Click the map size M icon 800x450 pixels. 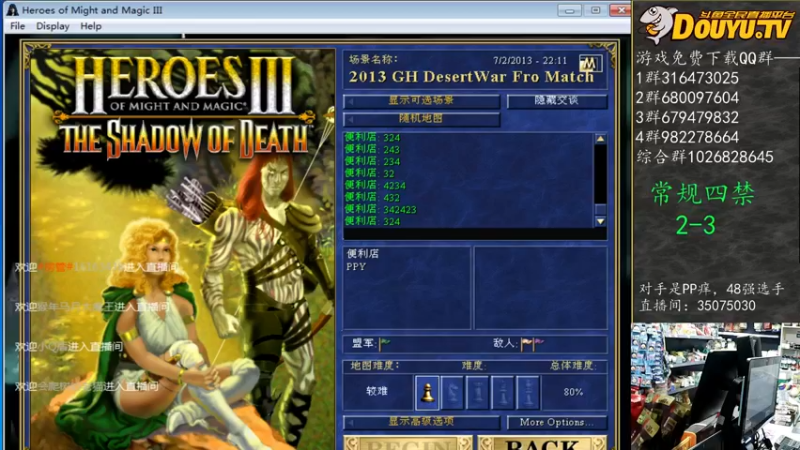[590, 63]
